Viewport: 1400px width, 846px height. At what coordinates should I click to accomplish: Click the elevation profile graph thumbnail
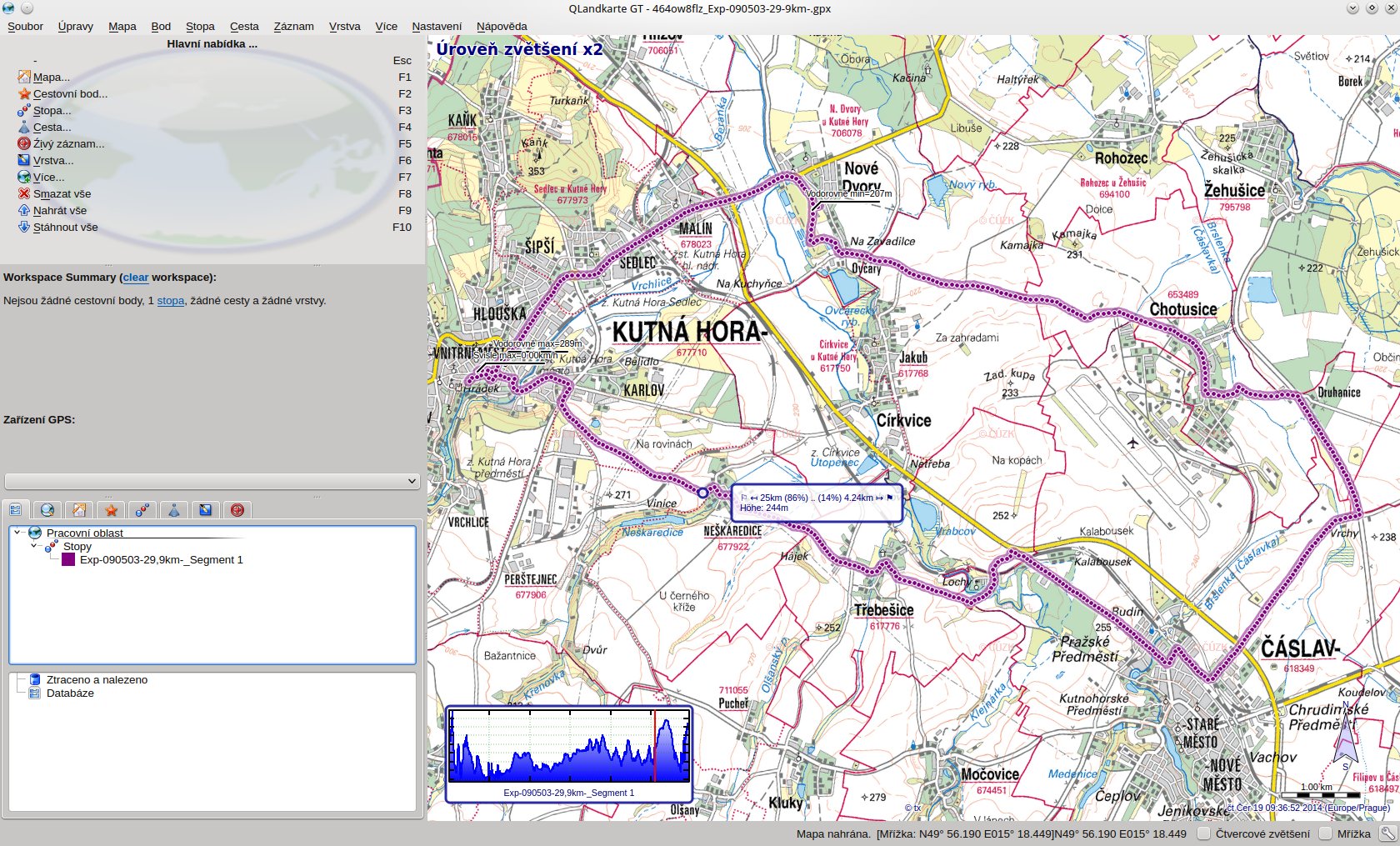[x=569, y=754]
